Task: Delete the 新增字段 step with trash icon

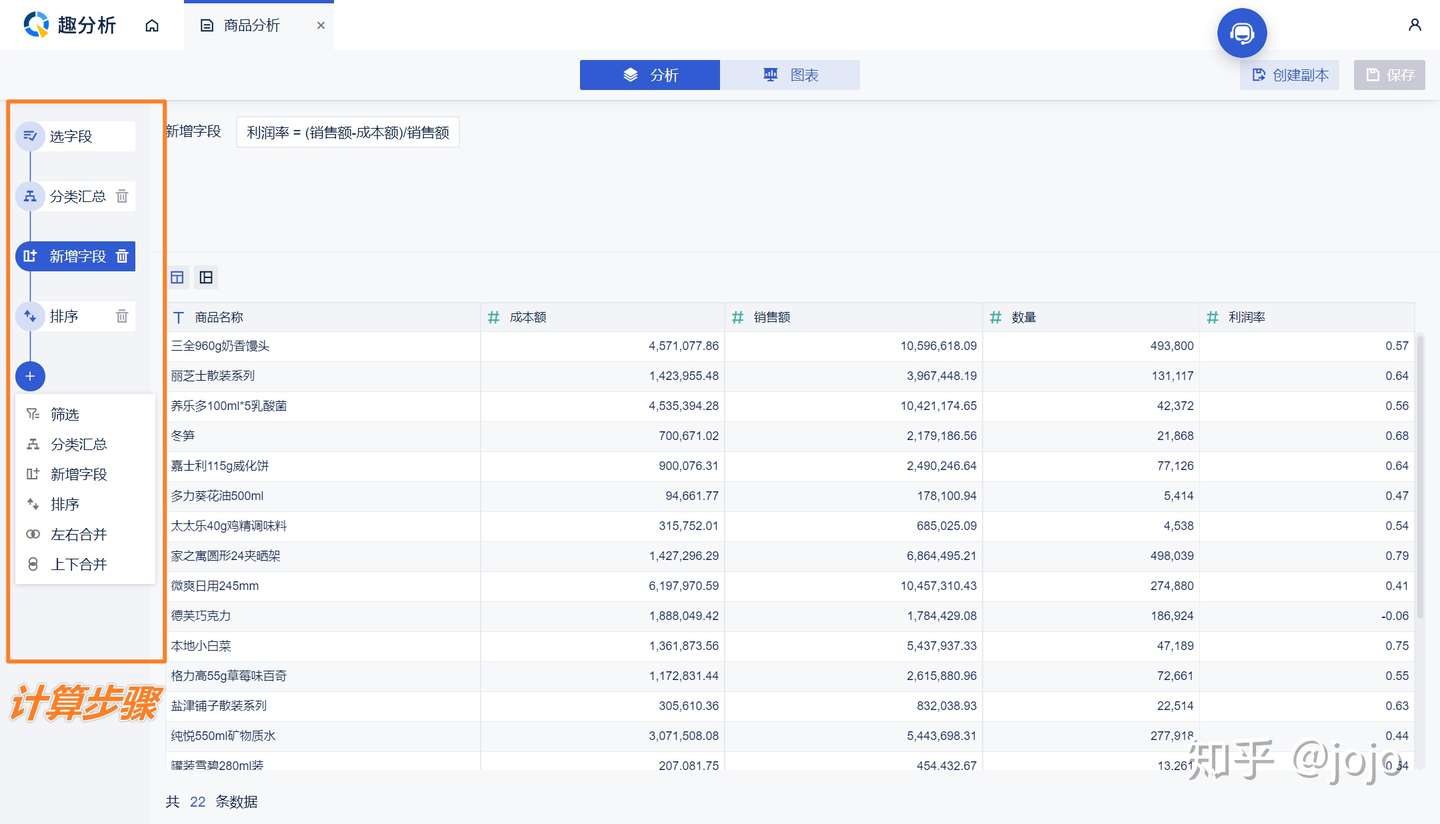Action: [122, 256]
